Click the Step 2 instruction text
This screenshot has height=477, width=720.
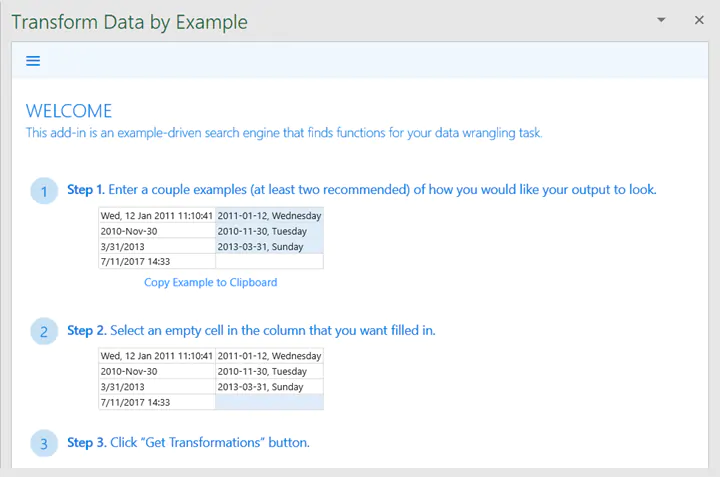[251, 330]
